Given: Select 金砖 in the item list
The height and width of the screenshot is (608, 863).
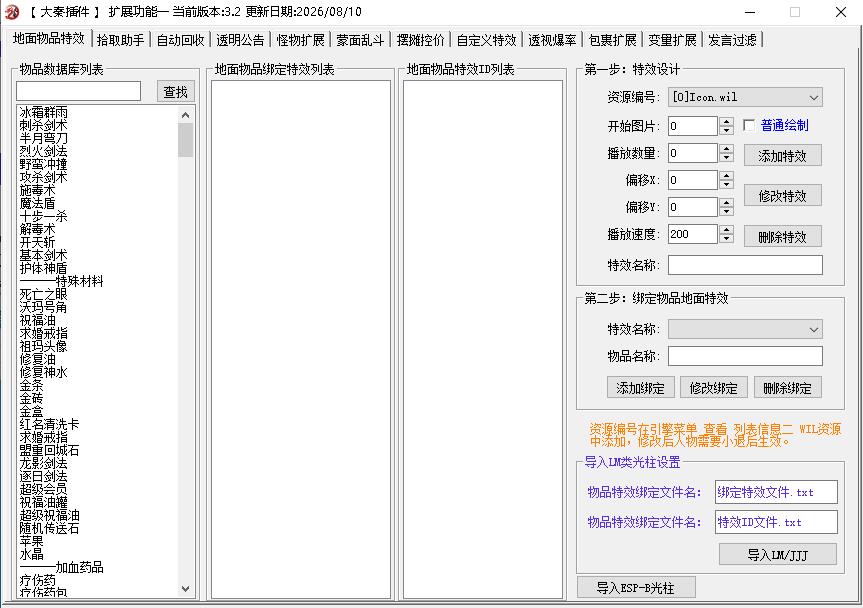Looking at the screenshot, I should pos(31,398).
